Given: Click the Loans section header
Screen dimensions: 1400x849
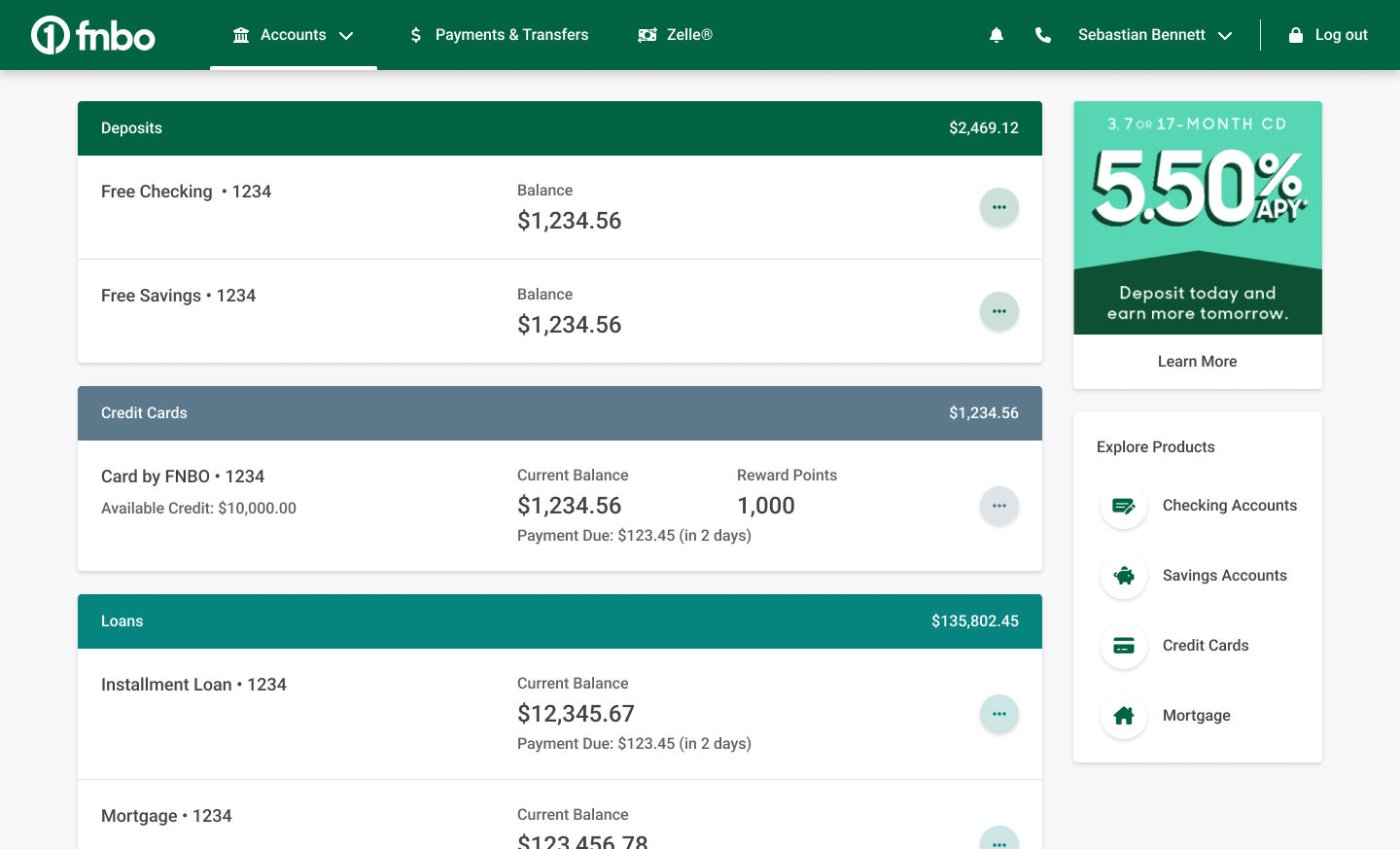Looking at the screenshot, I should 560,621.
